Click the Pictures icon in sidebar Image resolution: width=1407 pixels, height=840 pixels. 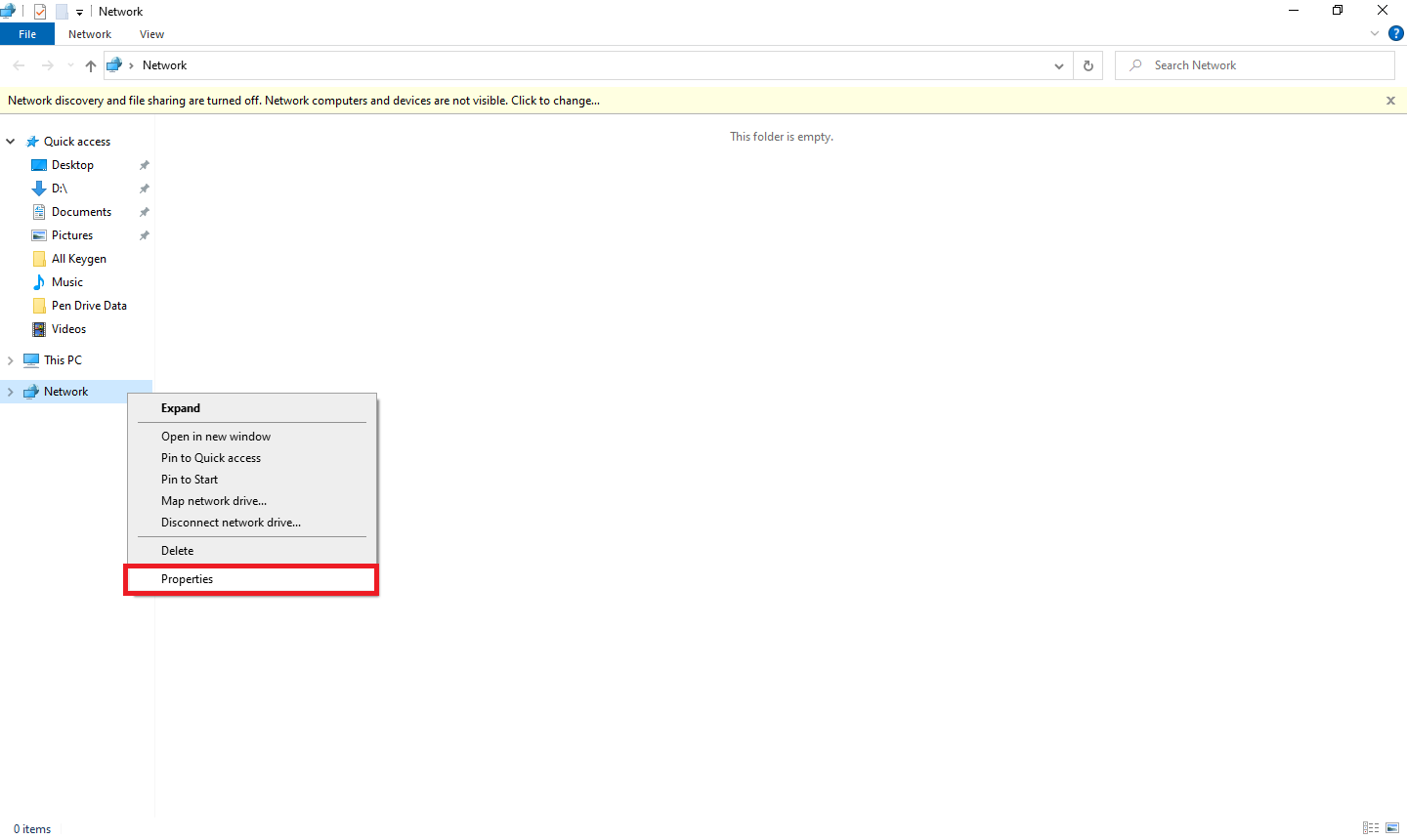39,235
